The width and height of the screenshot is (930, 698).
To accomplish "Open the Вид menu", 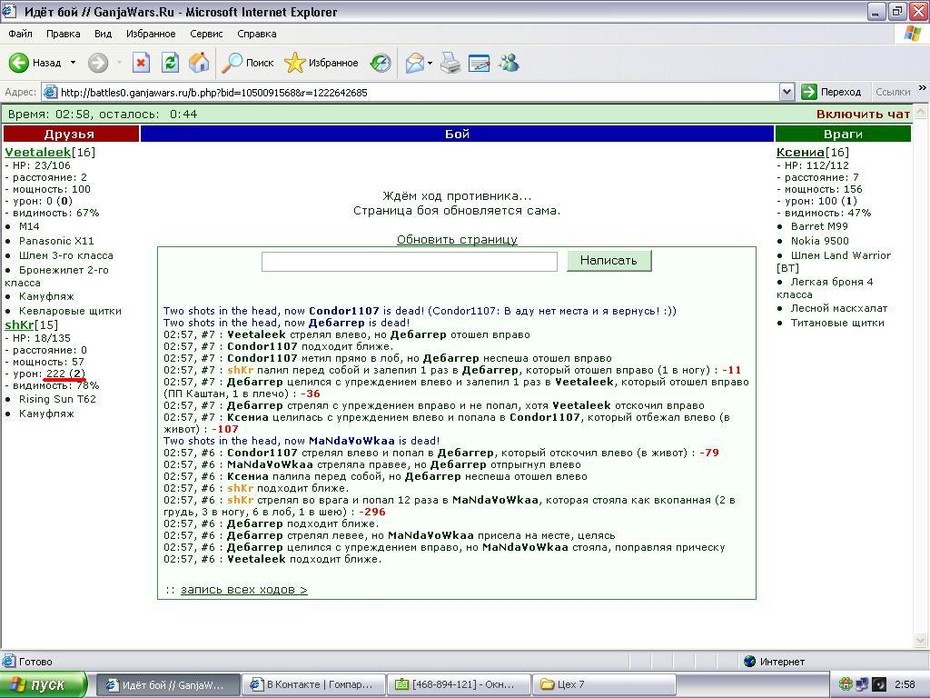I will 103,34.
